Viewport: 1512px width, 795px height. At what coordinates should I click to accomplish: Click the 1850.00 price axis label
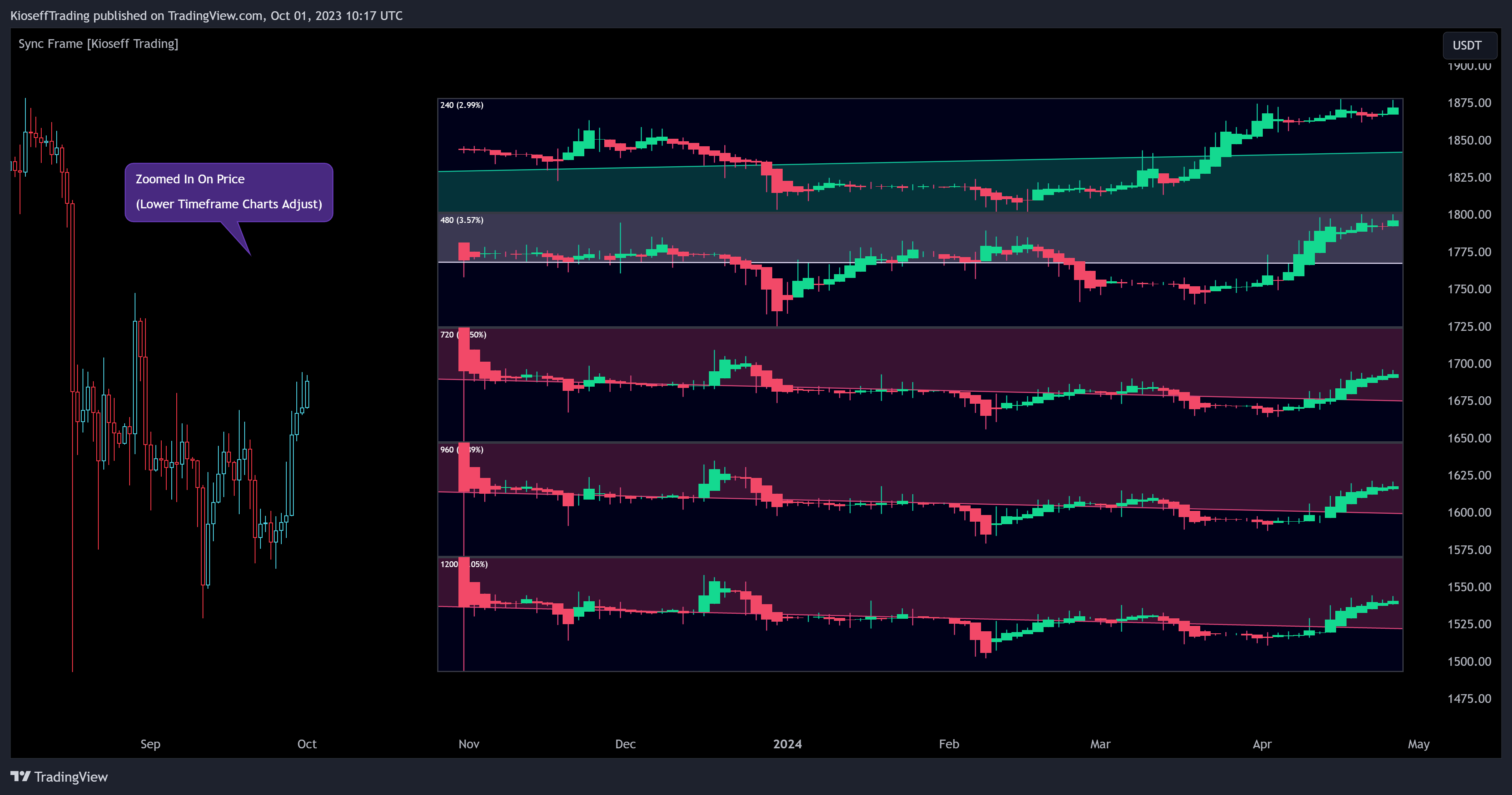[x=1469, y=140]
